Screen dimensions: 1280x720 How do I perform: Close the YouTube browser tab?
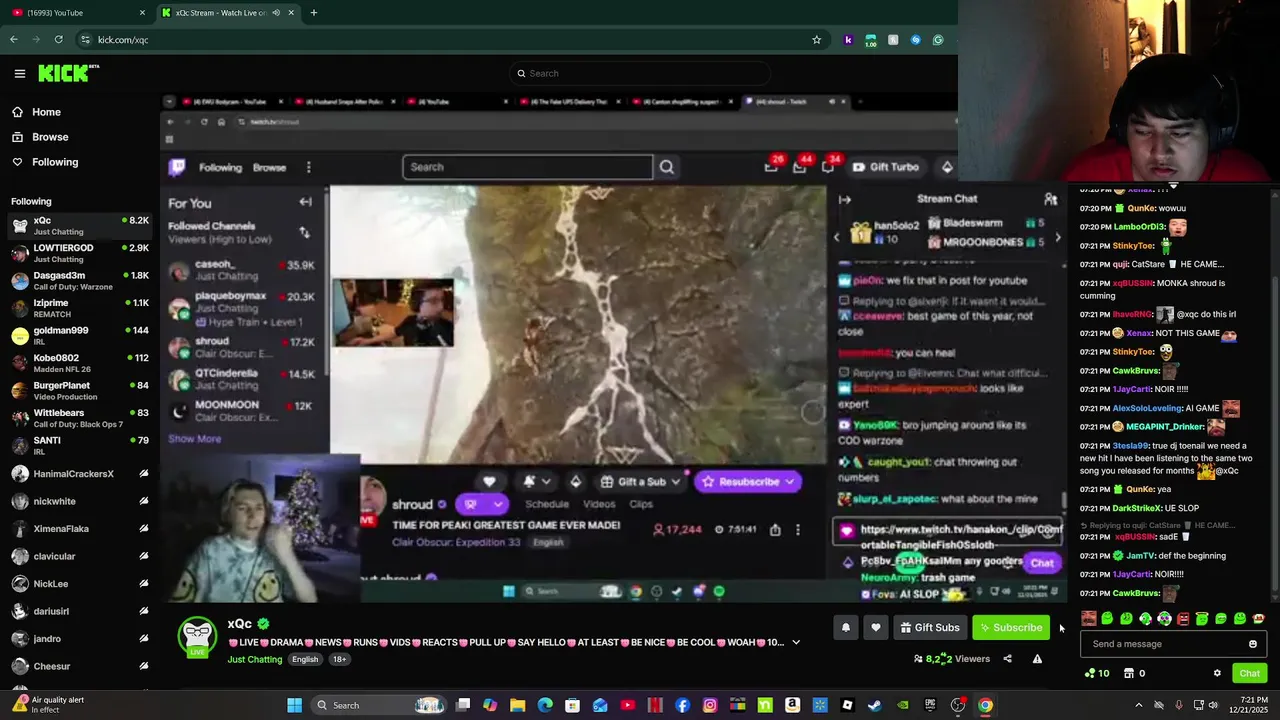click(141, 13)
